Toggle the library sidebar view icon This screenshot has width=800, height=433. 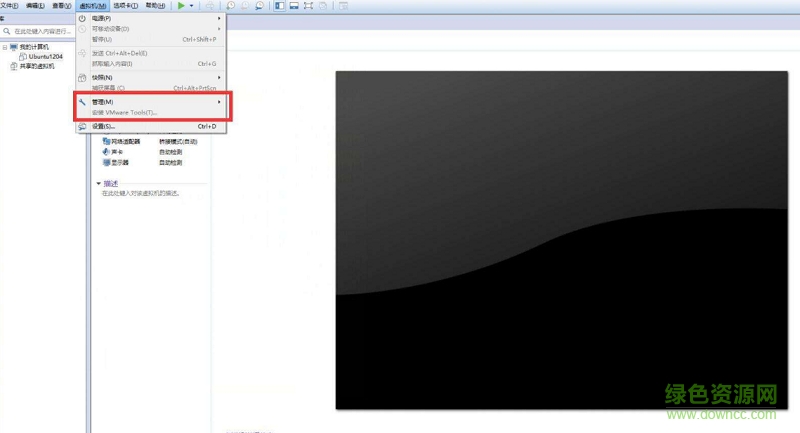coord(279,6)
